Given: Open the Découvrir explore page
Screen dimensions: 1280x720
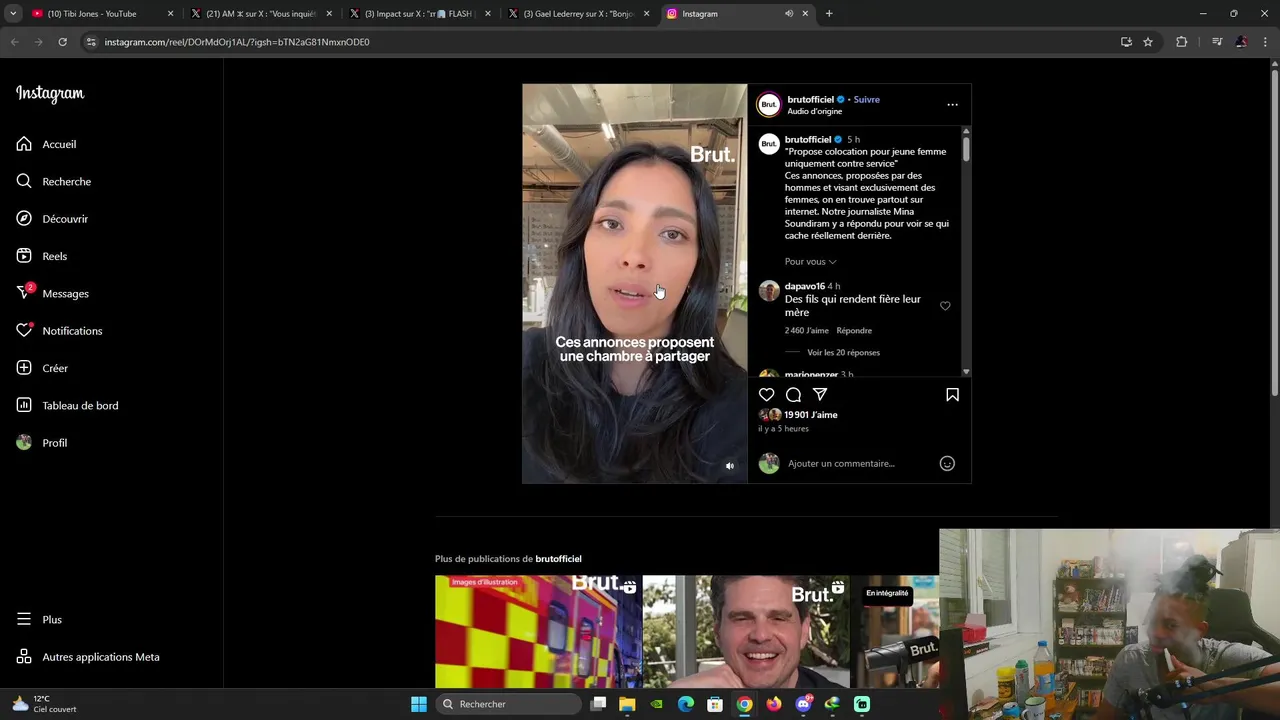Looking at the screenshot, I should [x=52, y=219].
